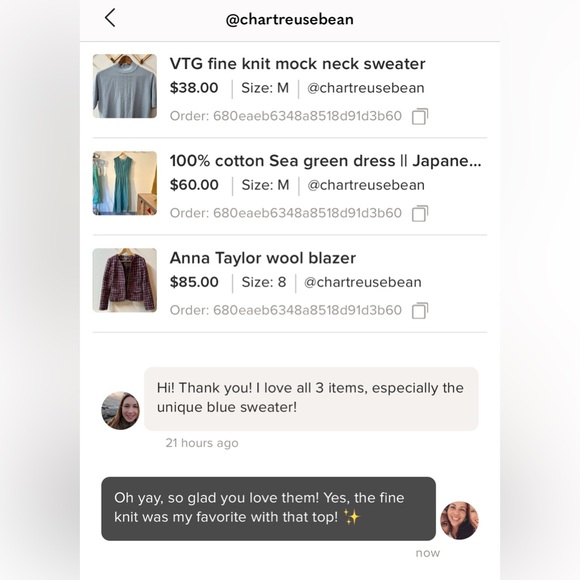Visit the @chartreusebean seller link on the sweater listing
Image resolution: width=580 pixels, height=580 pixels.
pyautogui.click(x=365, y=88)
